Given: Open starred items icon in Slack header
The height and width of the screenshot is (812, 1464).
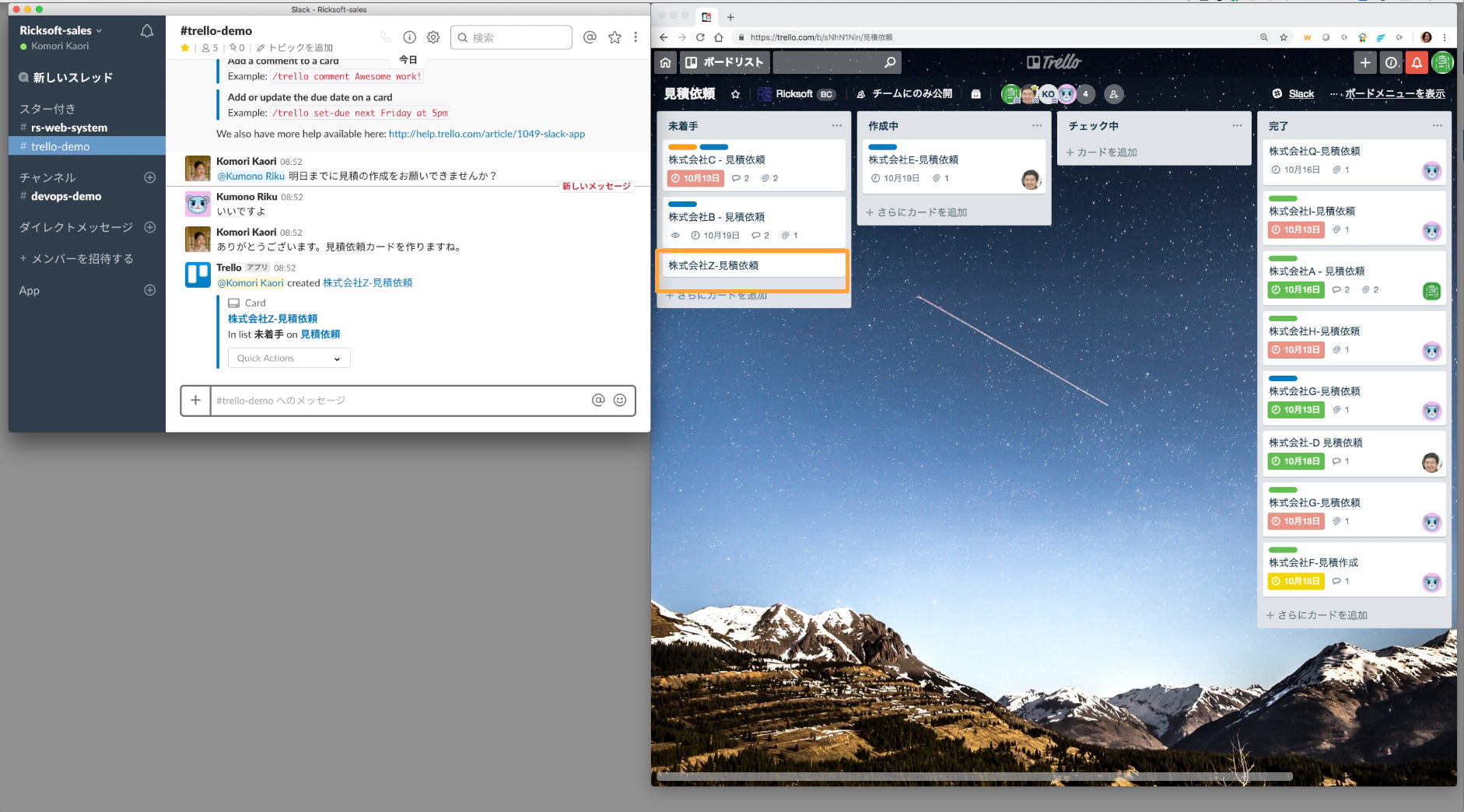Looking at the screenshot, I should click(615, 37).
